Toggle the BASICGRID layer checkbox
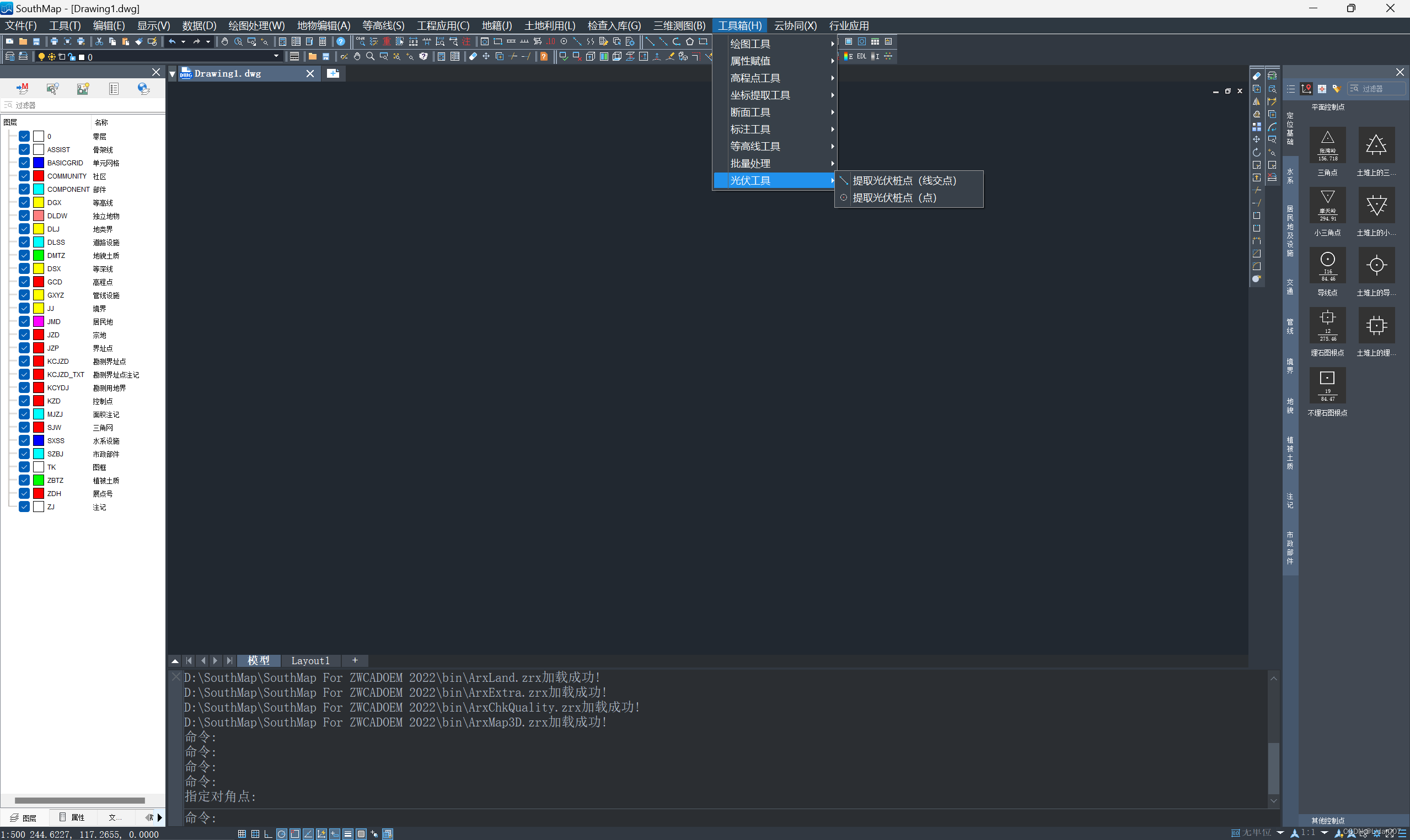 [24, 163]
